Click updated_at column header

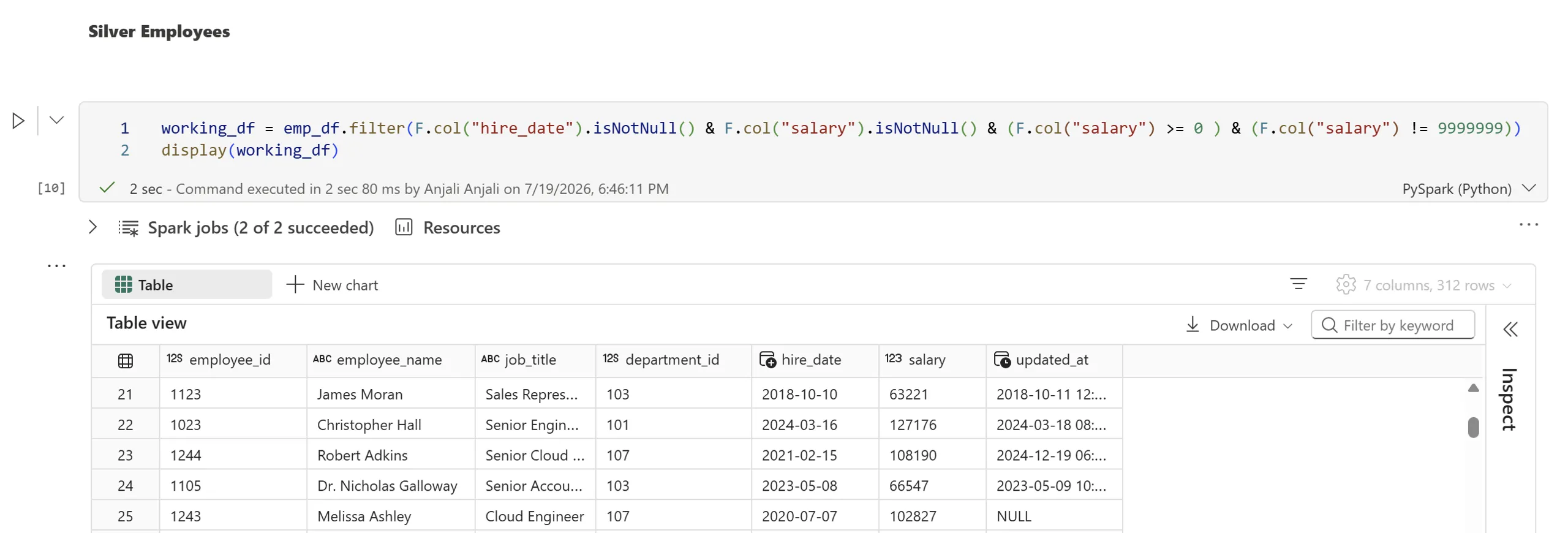(x=1054, y=360)
